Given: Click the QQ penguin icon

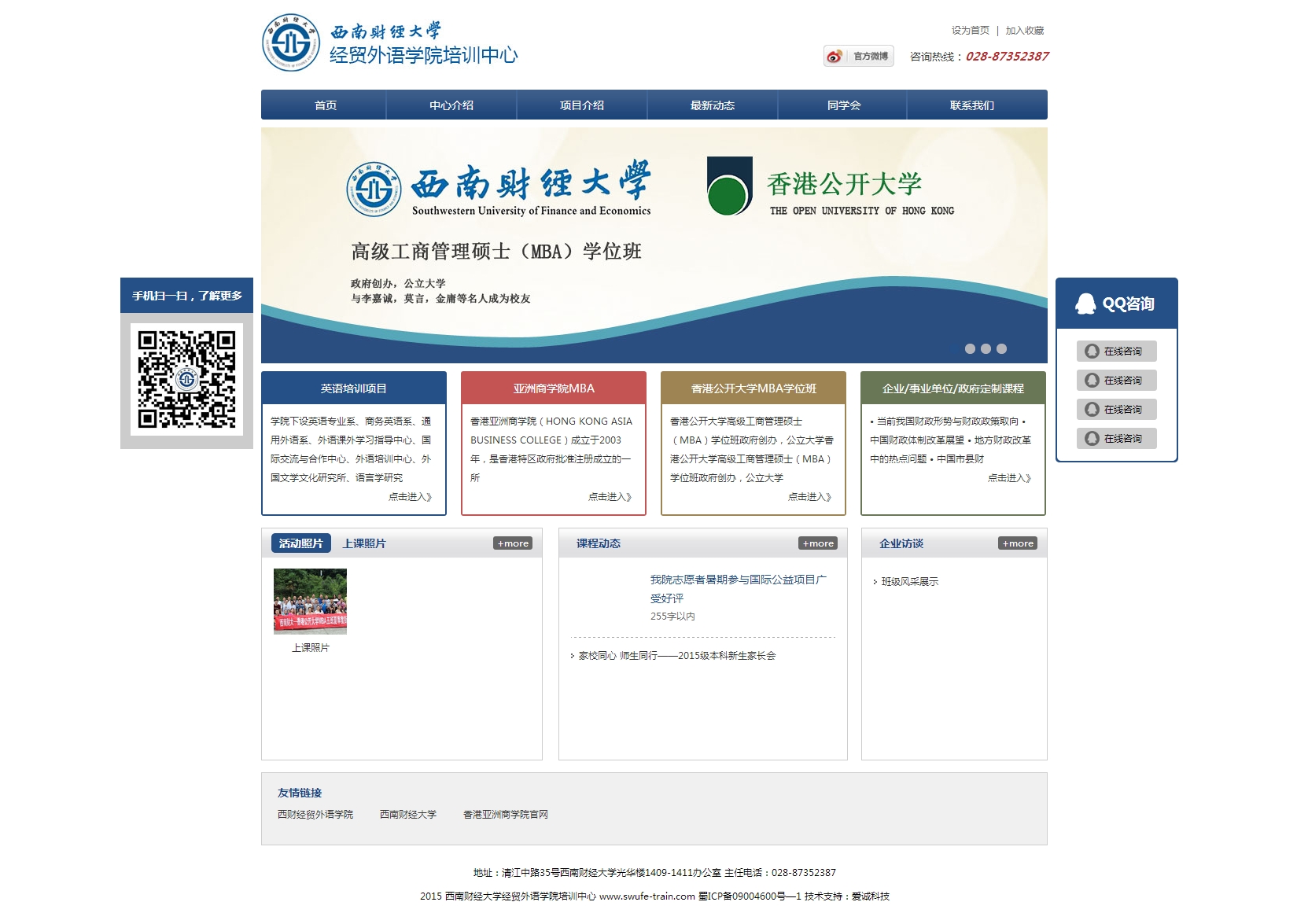Looking at the screenshot, I should (1085, 304).
